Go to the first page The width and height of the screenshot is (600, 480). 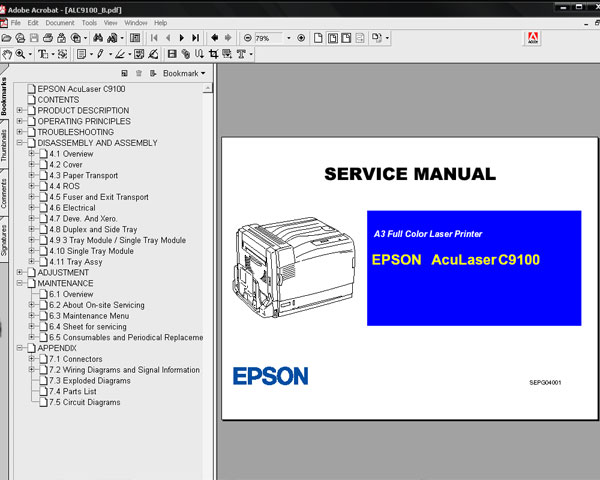(154, 38)
